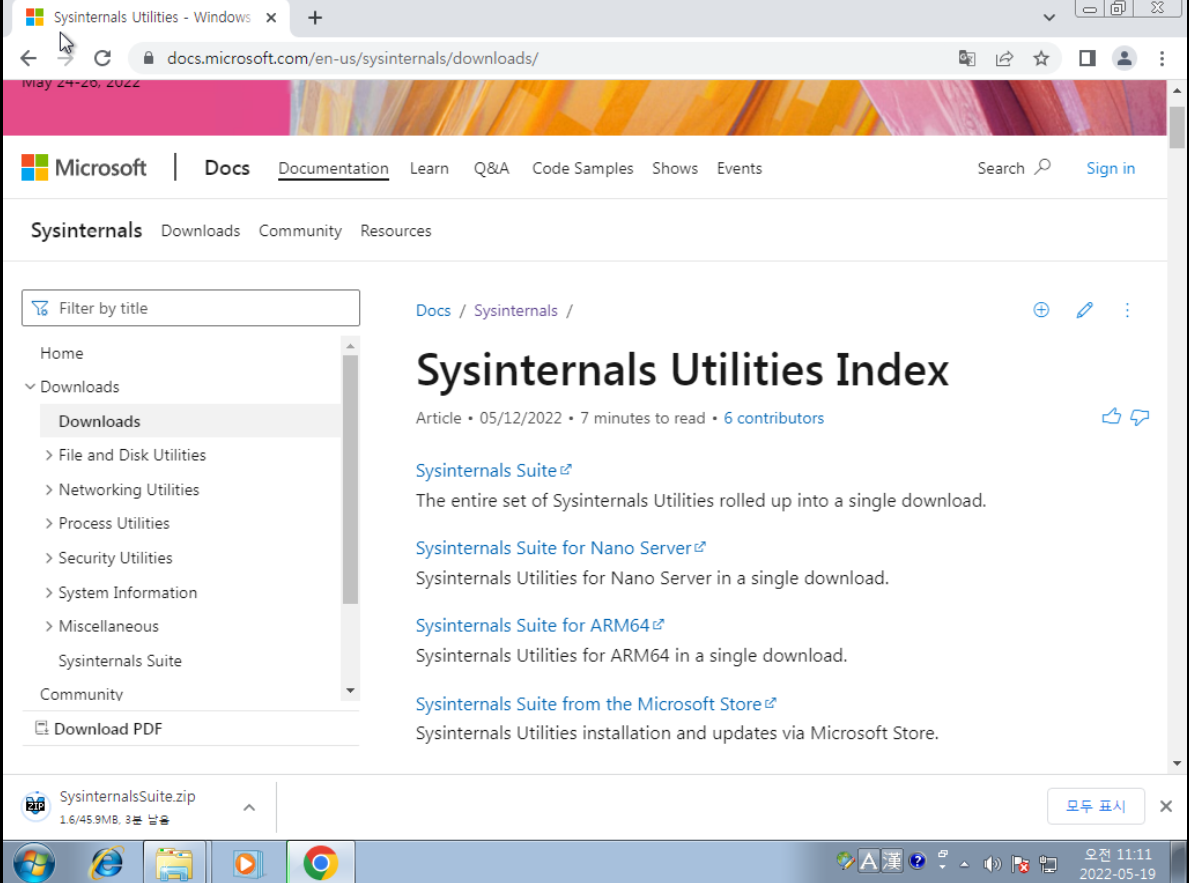Open Sysinternals Suite for ARM64 link
Screen dimensions: 1189x883
click(539, 625)
